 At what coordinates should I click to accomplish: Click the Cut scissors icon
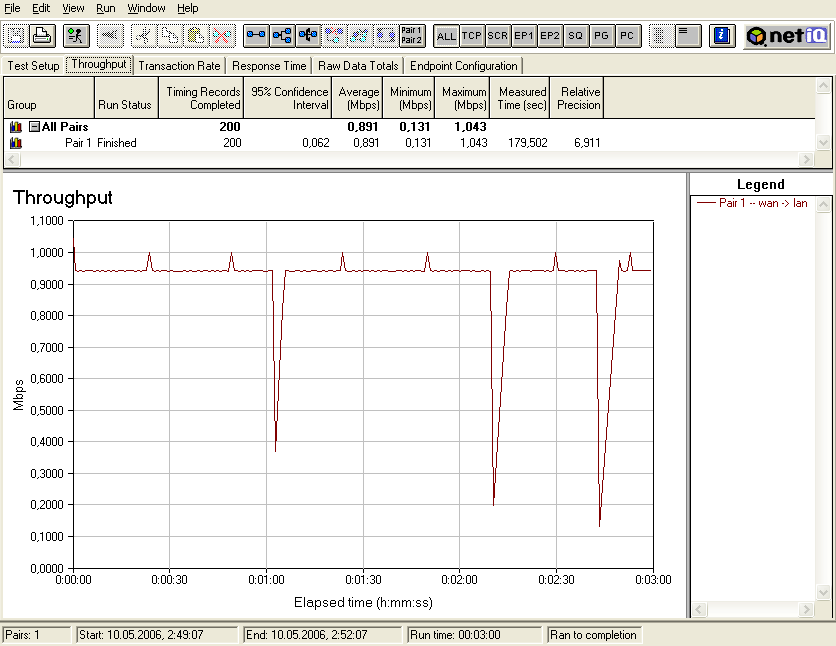(143, 36)
